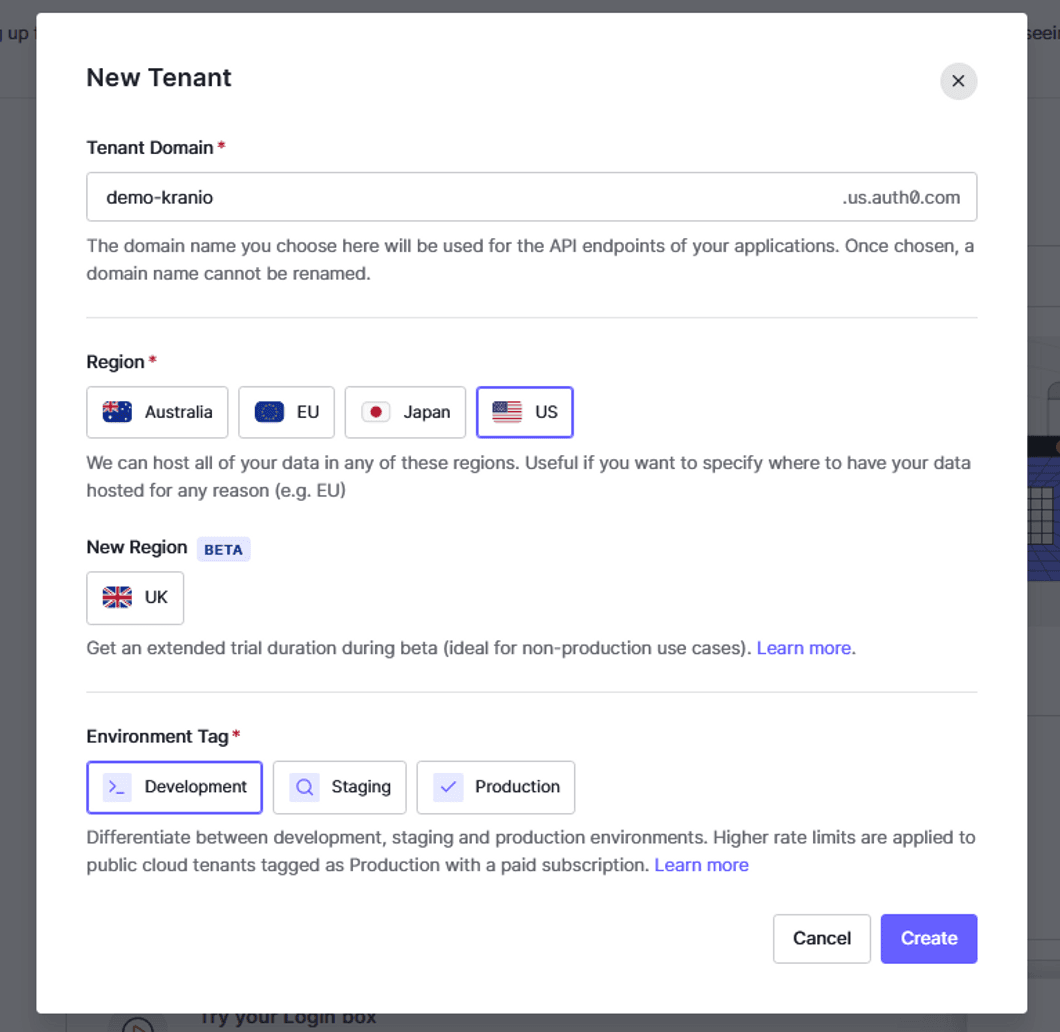This screenshot has width=1060, height=1032.
Task: Click the Tenant Domain text field
Action: pos(460,197)
